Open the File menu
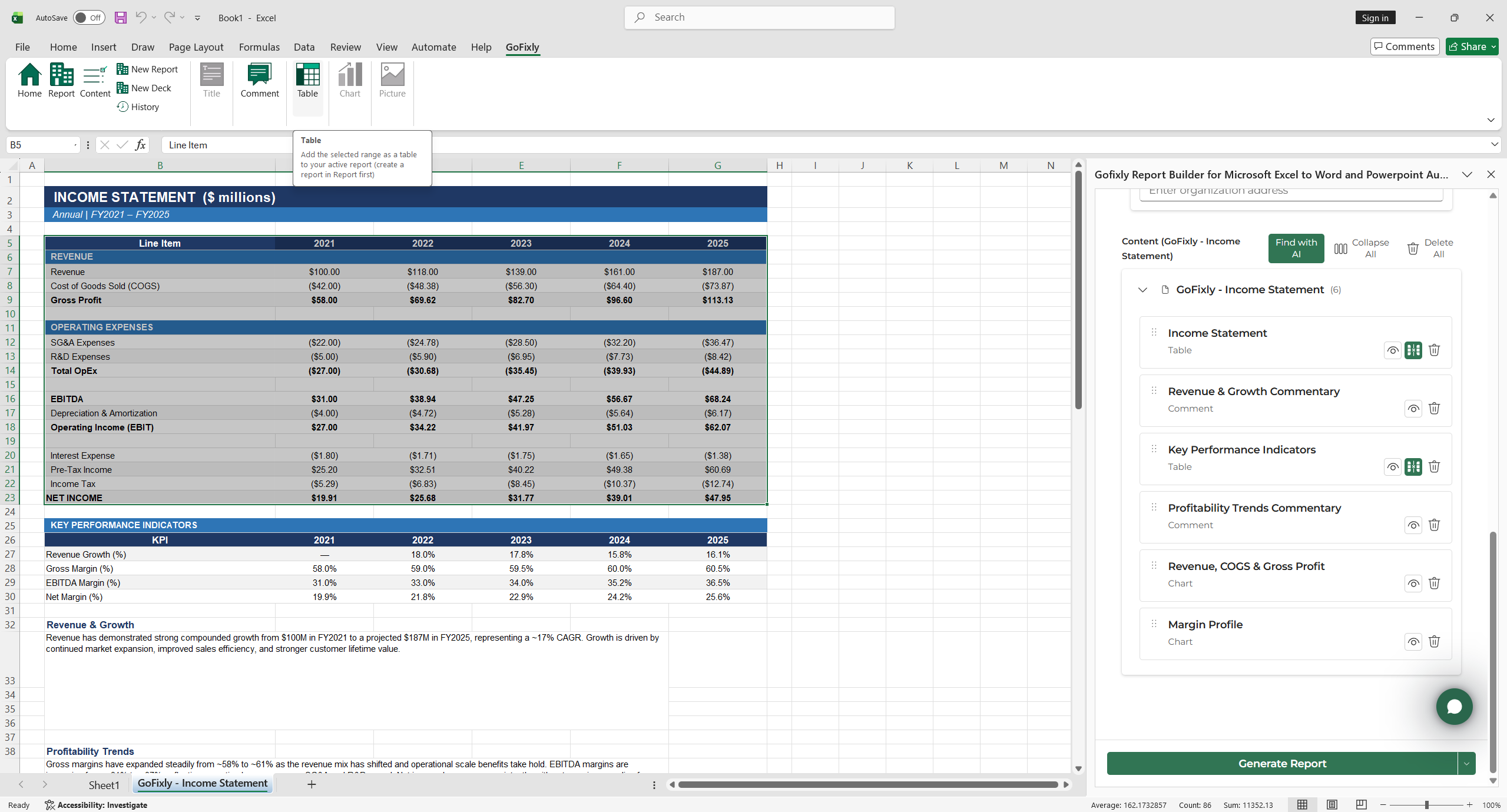The image size is (1507, 812). (22, 47)
